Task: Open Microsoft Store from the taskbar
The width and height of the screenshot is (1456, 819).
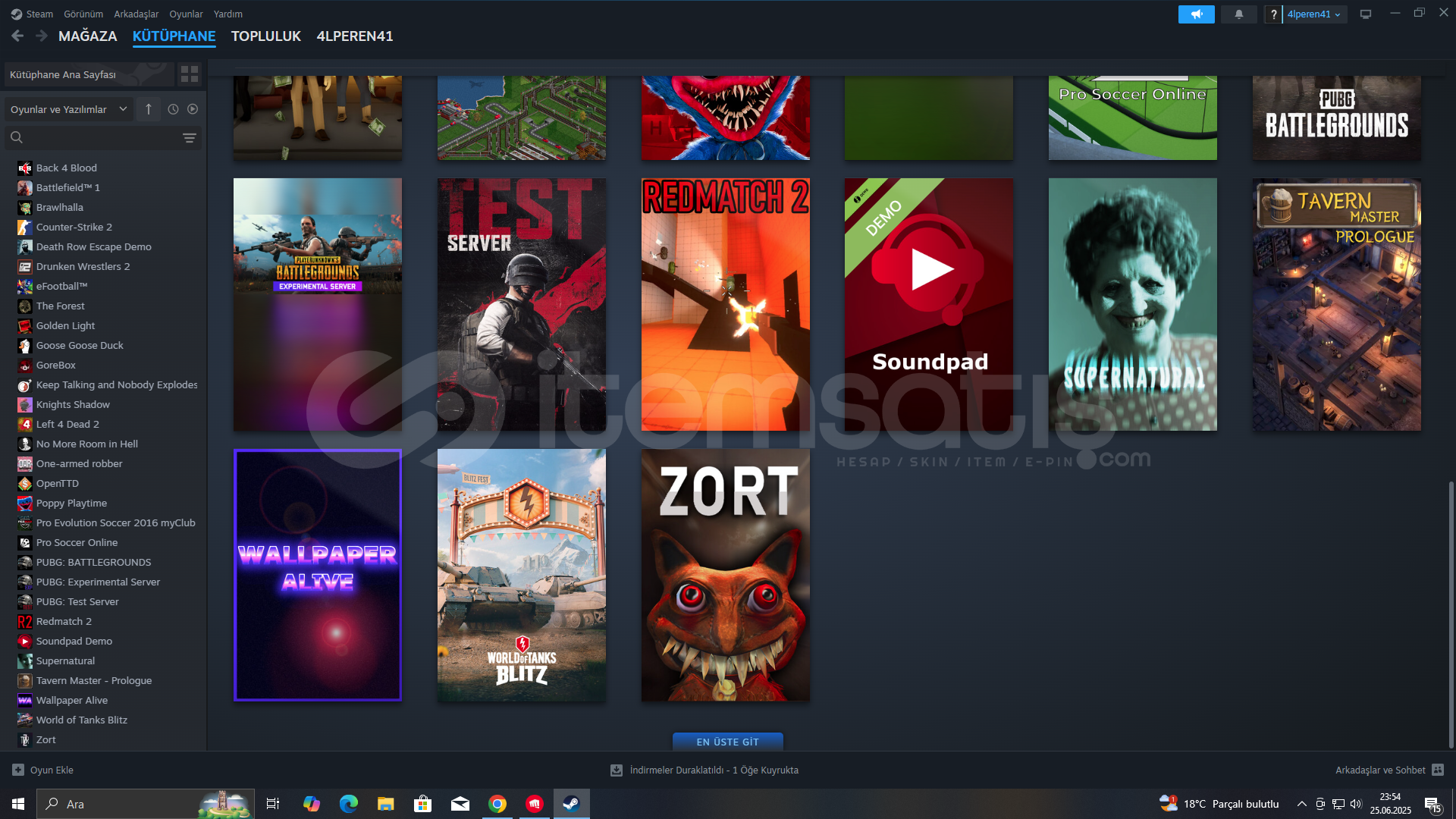Action: [423, 804]
